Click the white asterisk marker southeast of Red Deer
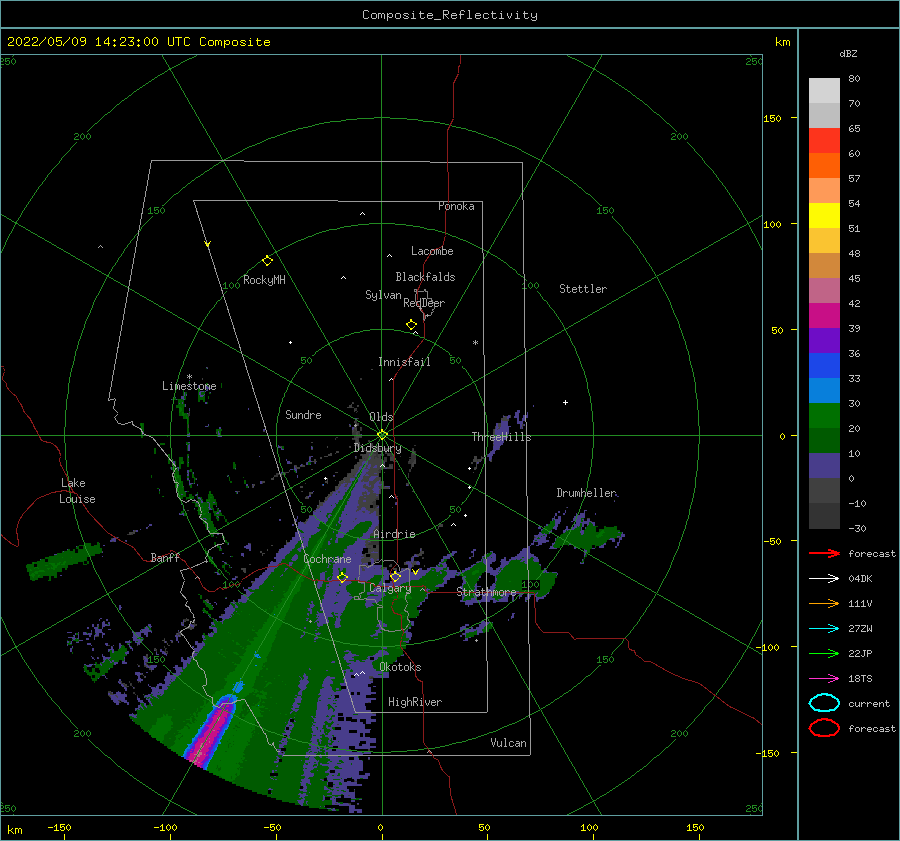 [x=475, y=343]
